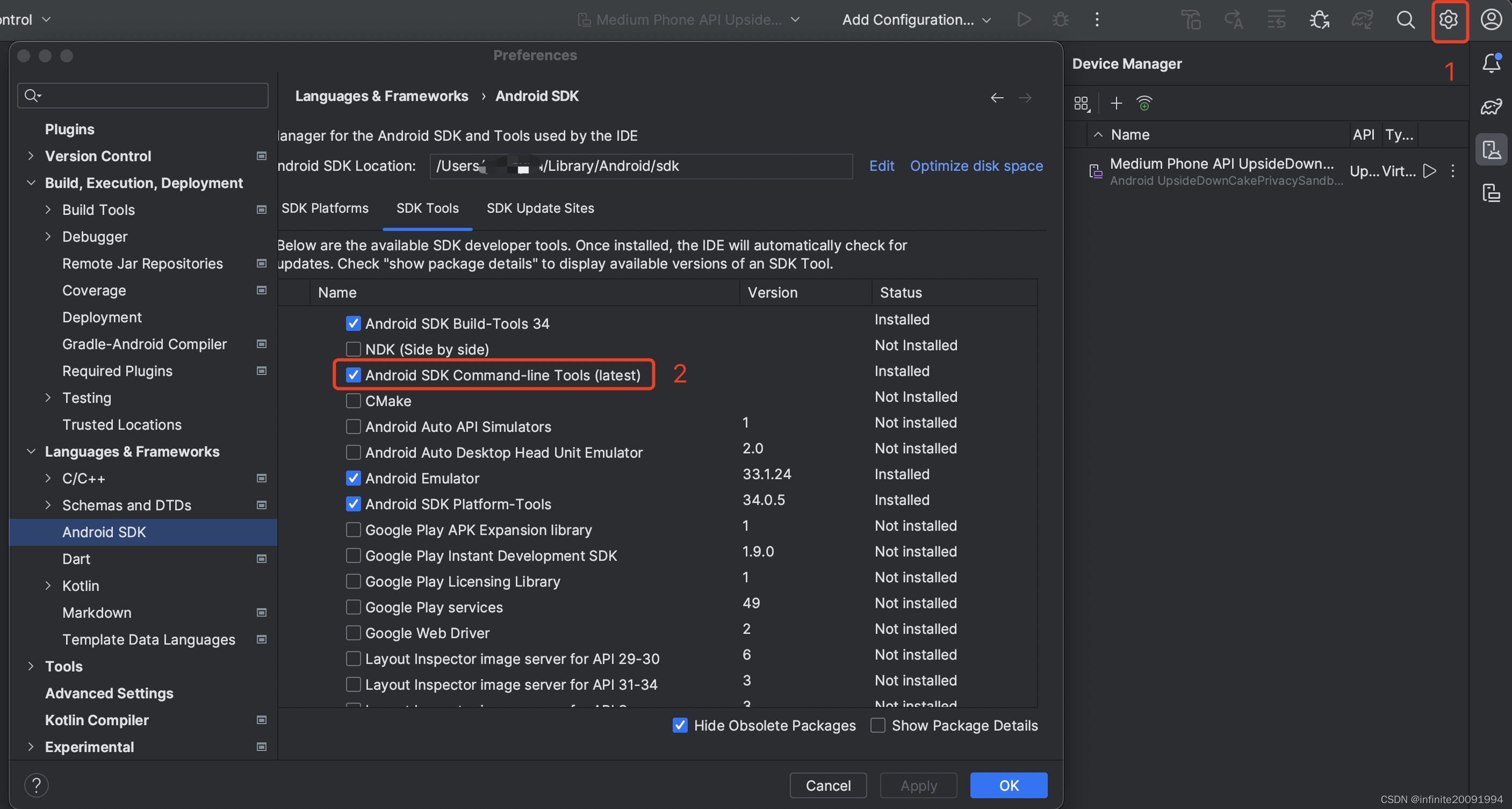Click the Search Everywhere magnifier icon

pyautogui.click(x=1405, y=19)
